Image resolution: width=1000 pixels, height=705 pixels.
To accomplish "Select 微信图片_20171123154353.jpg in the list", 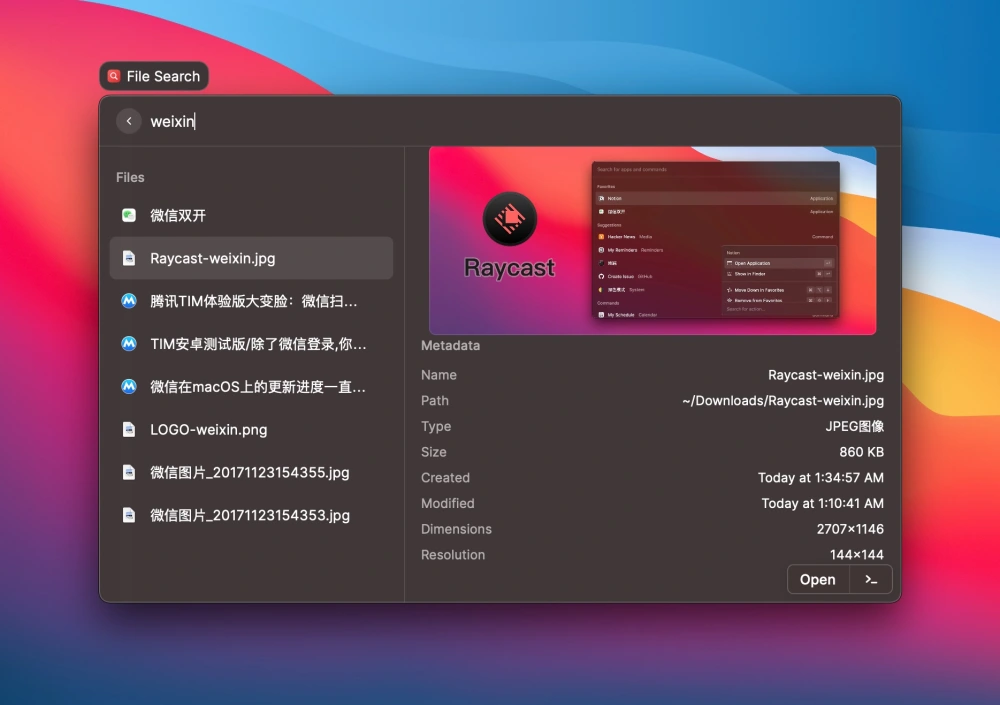I will 251,515.
